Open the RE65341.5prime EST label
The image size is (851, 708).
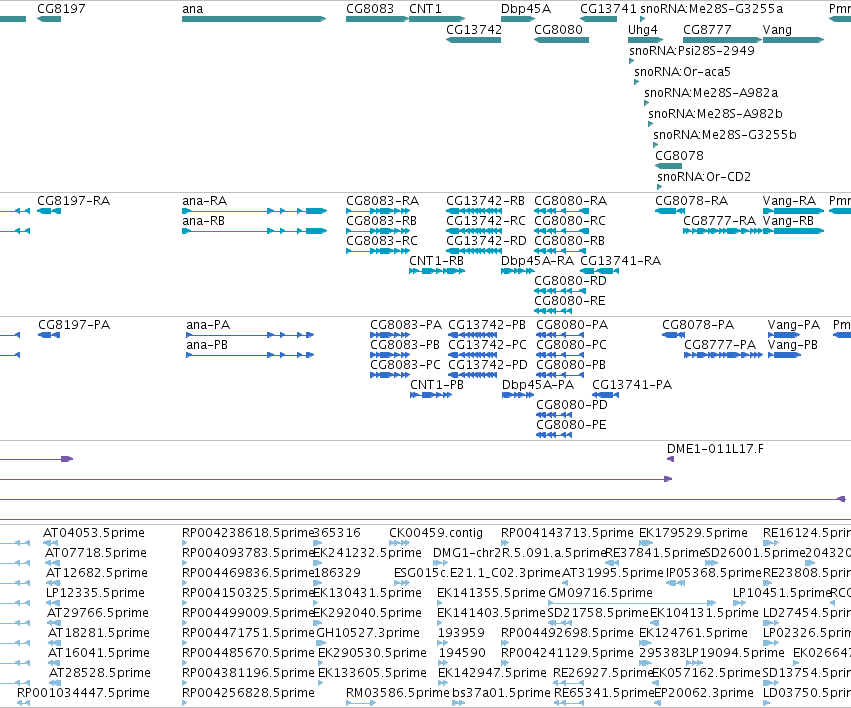[604, 693]
